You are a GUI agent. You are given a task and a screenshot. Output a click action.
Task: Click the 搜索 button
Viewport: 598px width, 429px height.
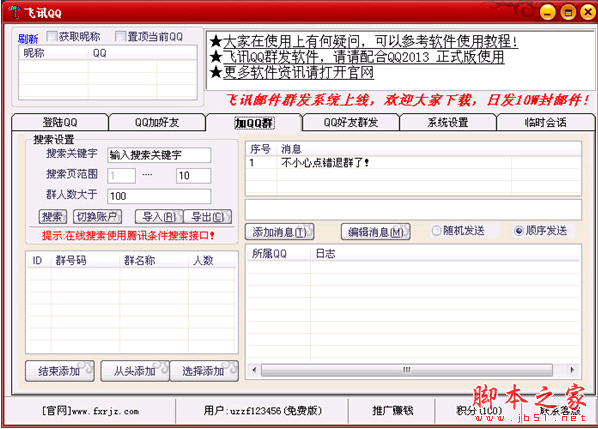tap(53, 217)
